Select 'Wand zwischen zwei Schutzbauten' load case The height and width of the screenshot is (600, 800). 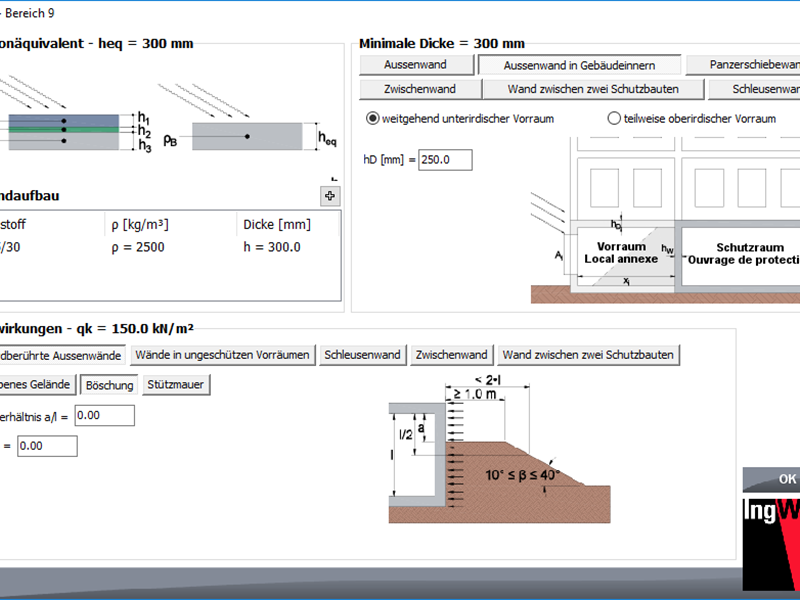click(588, 355)
